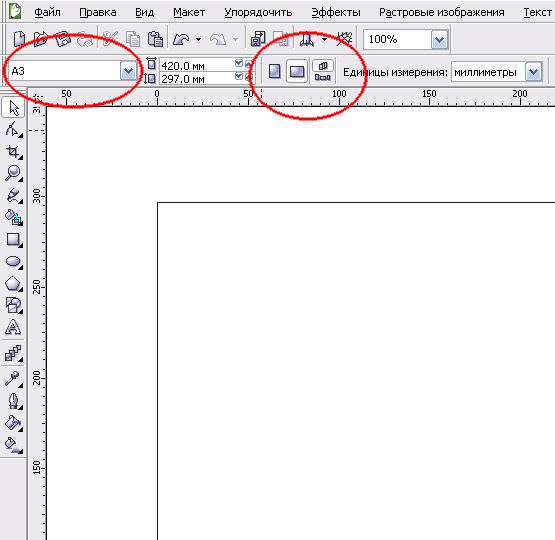The width and height of the screenshot is (555, 540).
Task: Open the миллиметры units dropdown
Action: (534, 72)
